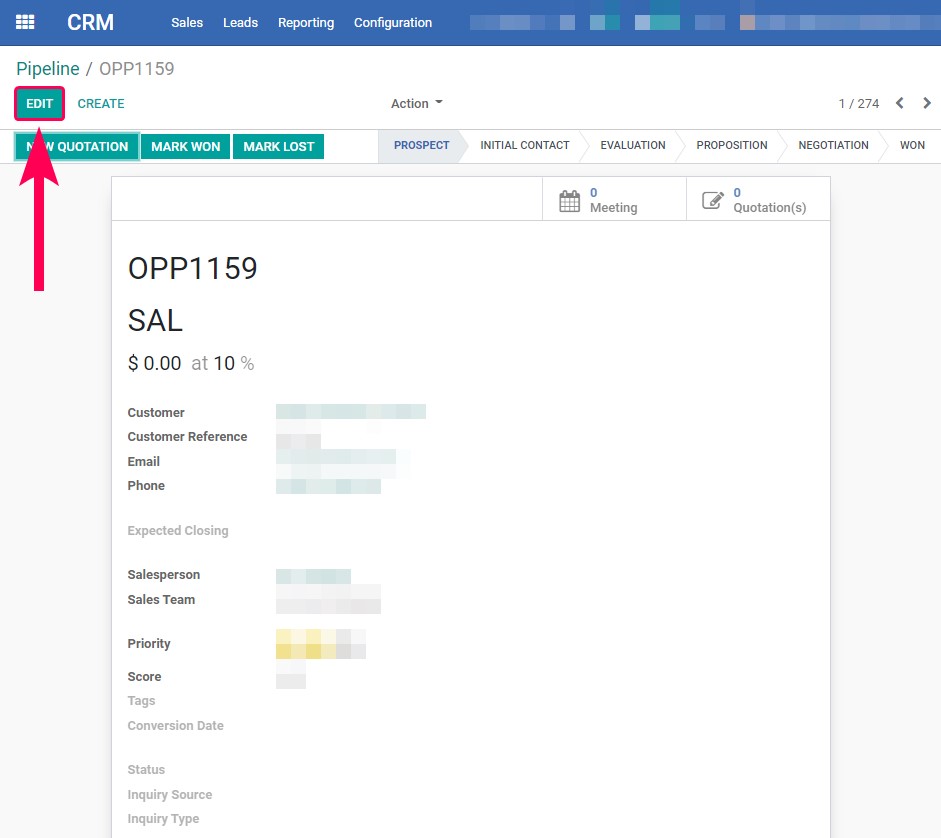The width and height of the screenshot is (941, 838).
Task: Click the CREATE button
Action: tap(101, 103)
